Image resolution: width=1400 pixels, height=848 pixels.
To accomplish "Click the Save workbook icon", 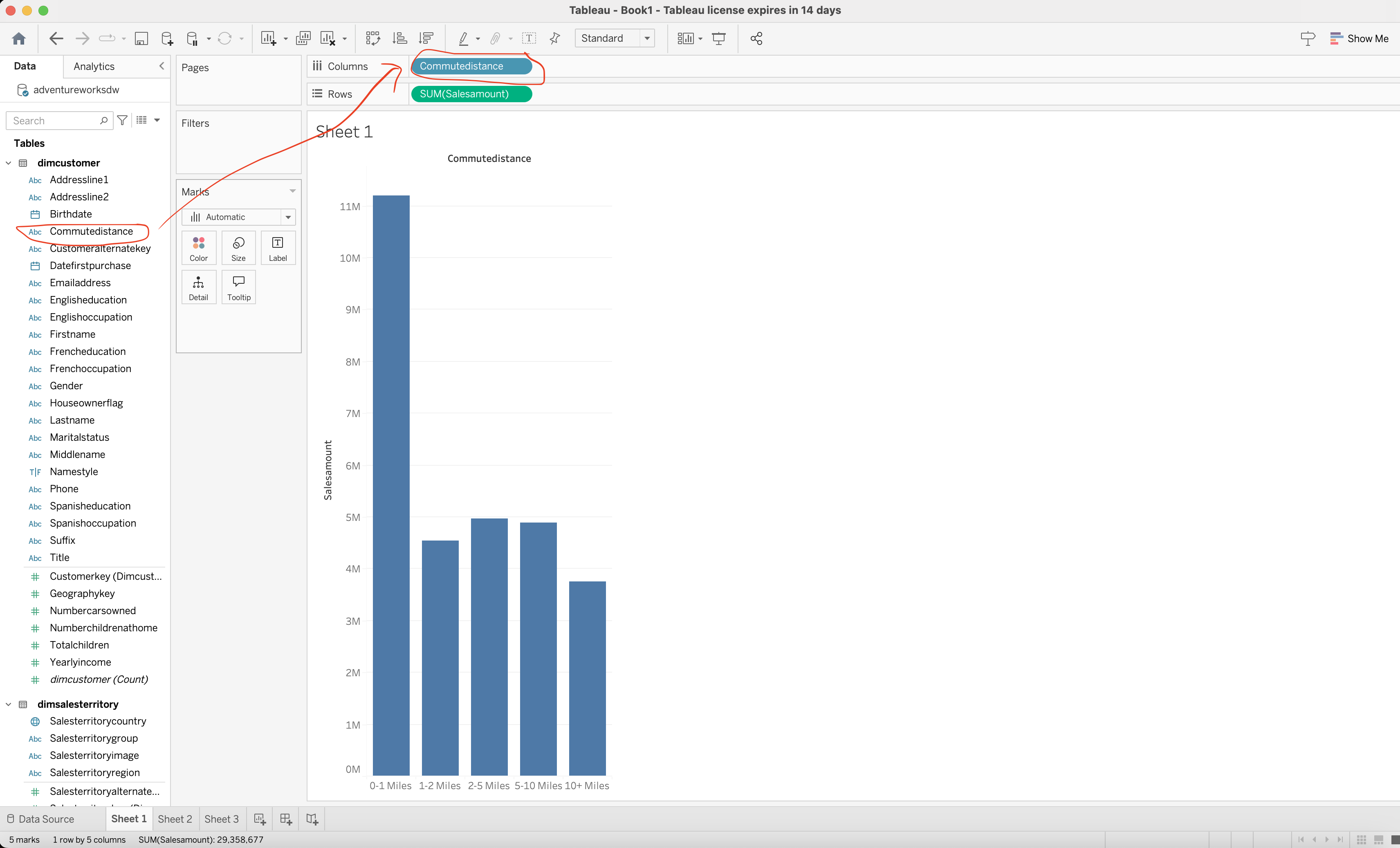I will 141,38.
